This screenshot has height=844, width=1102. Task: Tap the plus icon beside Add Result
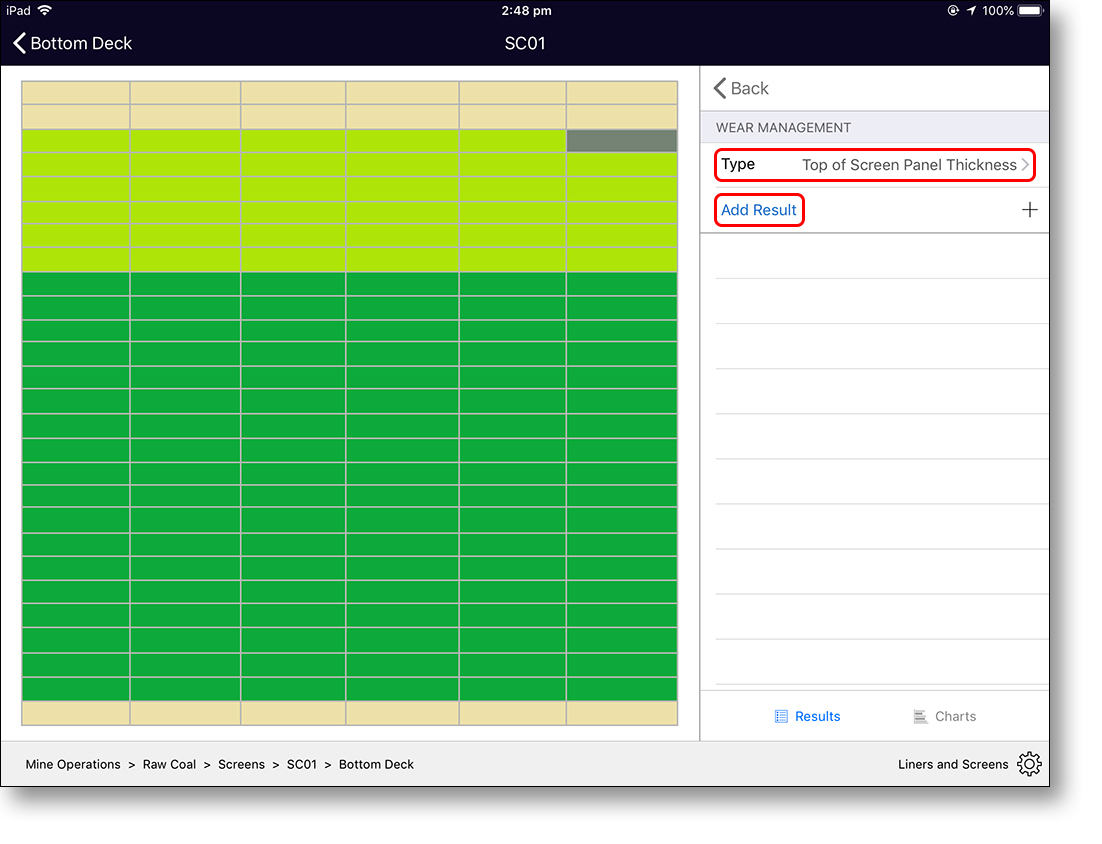click(x=1030, y=210)
